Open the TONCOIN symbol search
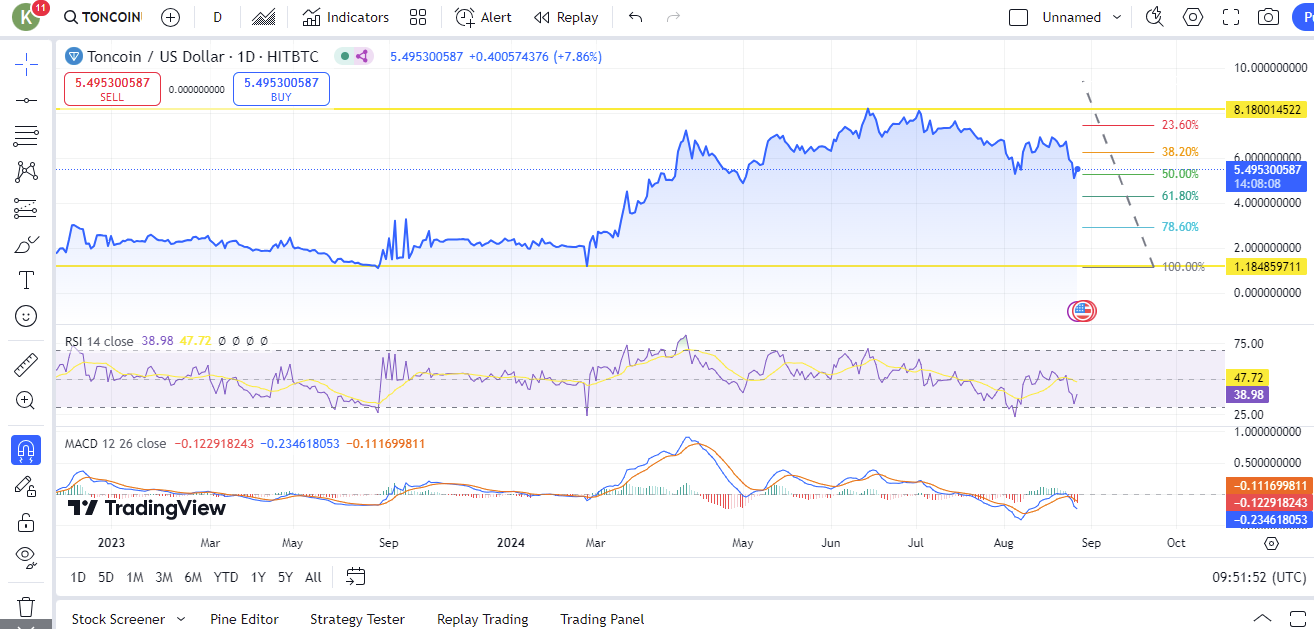The image size is (1314, 629). pos(101,17)
